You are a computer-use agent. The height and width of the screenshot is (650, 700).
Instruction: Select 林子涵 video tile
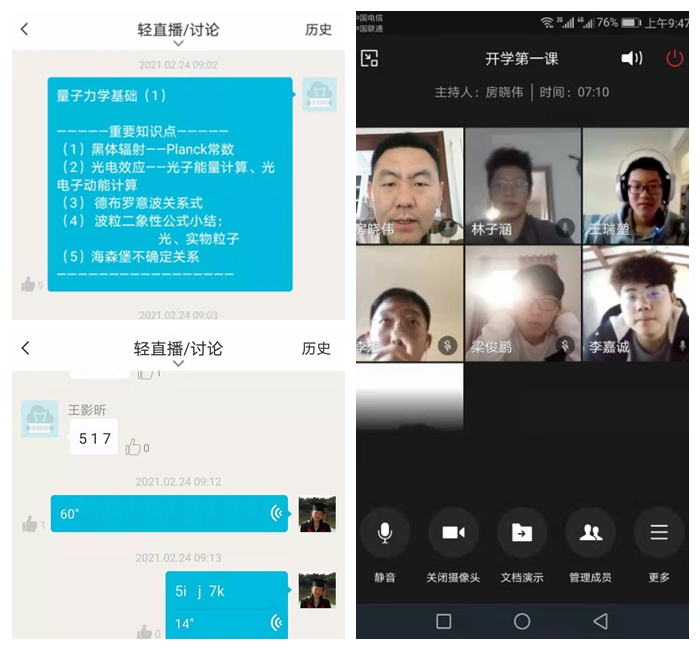point(522,186)
